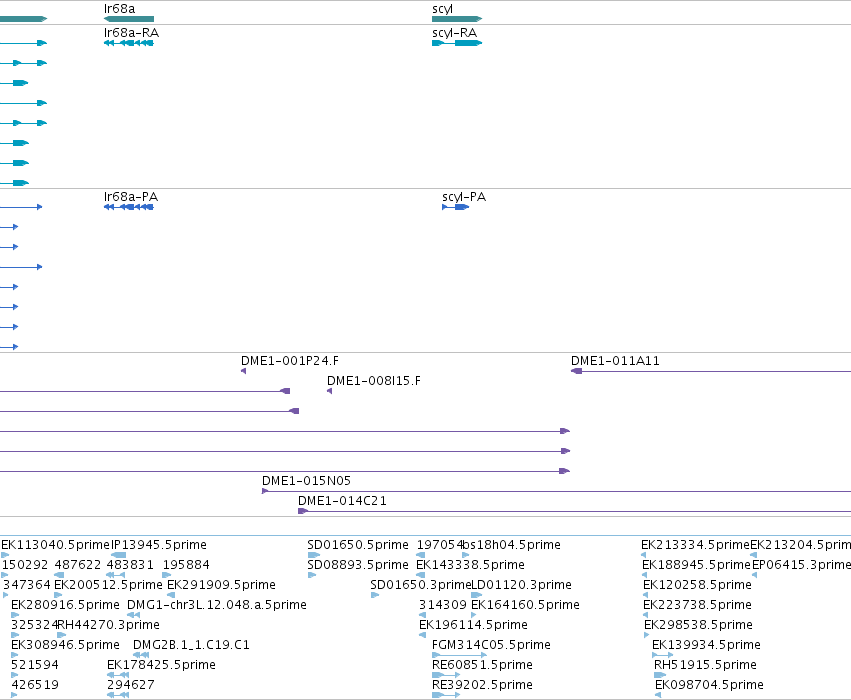Viewport: 851px width, 700px height.
Task: Select EK098704.5prime EST label
Action: (709, 685)
